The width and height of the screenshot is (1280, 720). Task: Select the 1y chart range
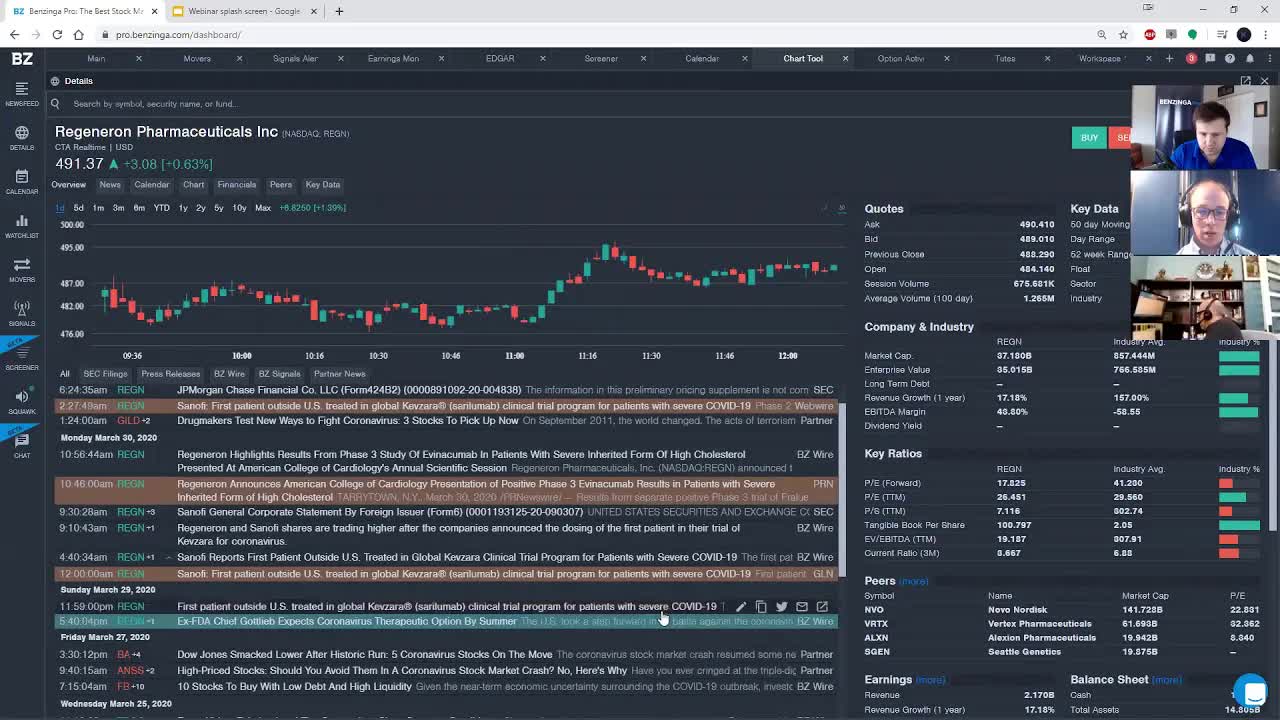coord(183,208)
